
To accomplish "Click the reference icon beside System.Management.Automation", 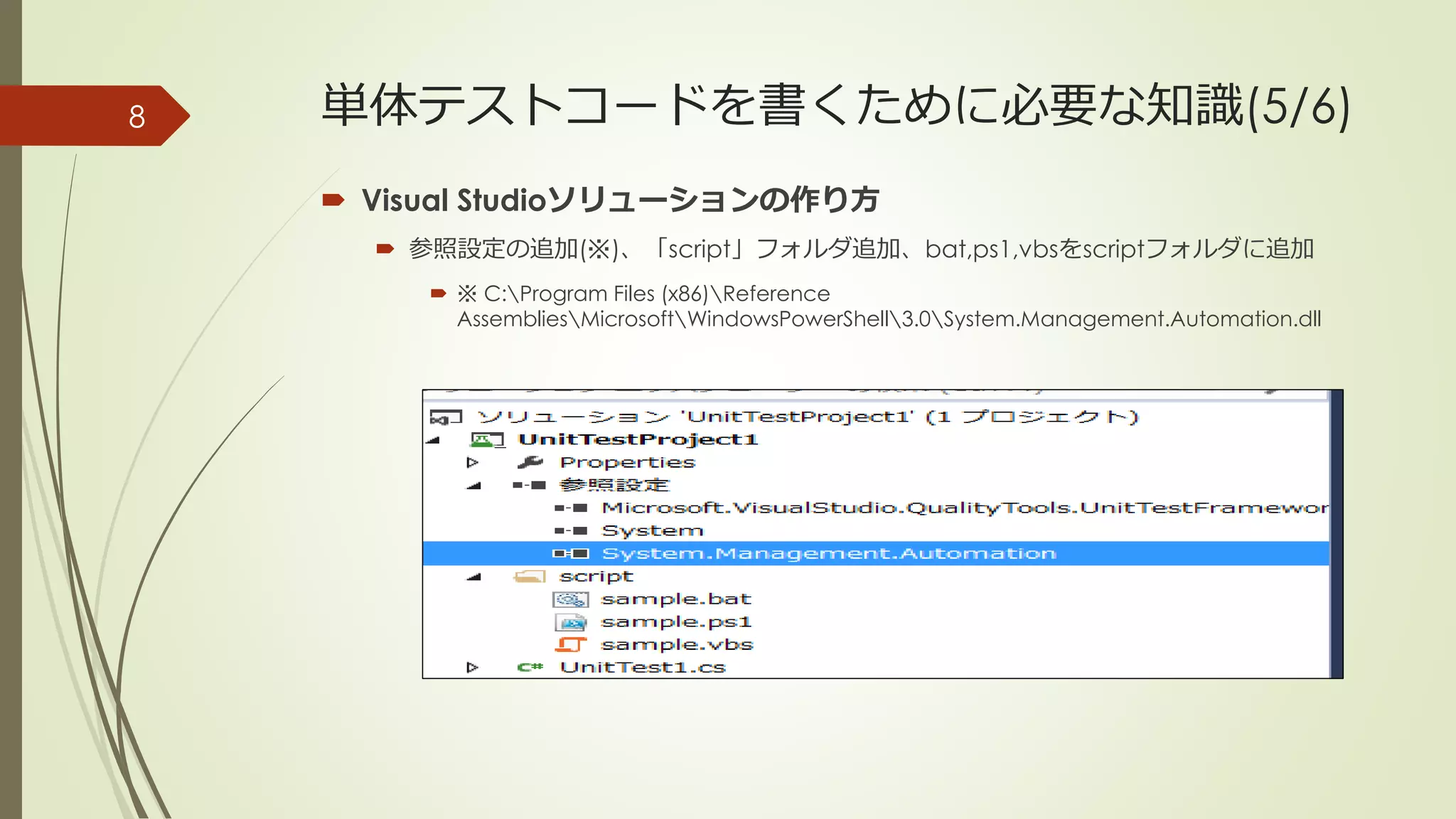I will tap(571, 554).
